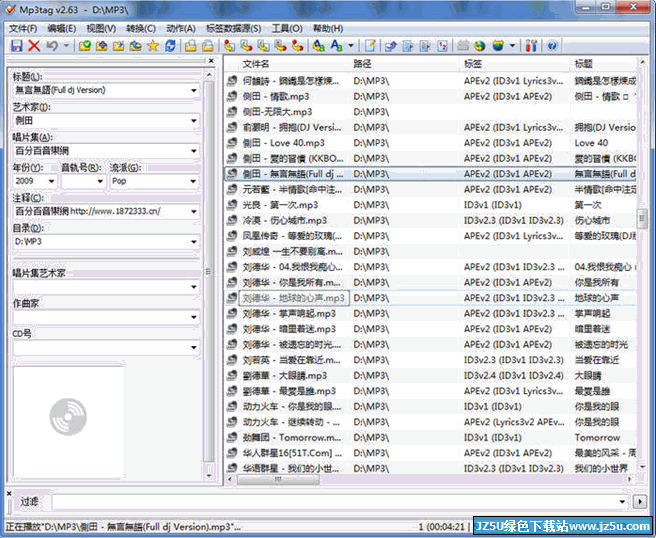Image resolution: width=656 pixels, height=538 pixels.
Task: Launch the auto-numbering wizard icon
Action: pyautogui.click(x=442, y=46)
